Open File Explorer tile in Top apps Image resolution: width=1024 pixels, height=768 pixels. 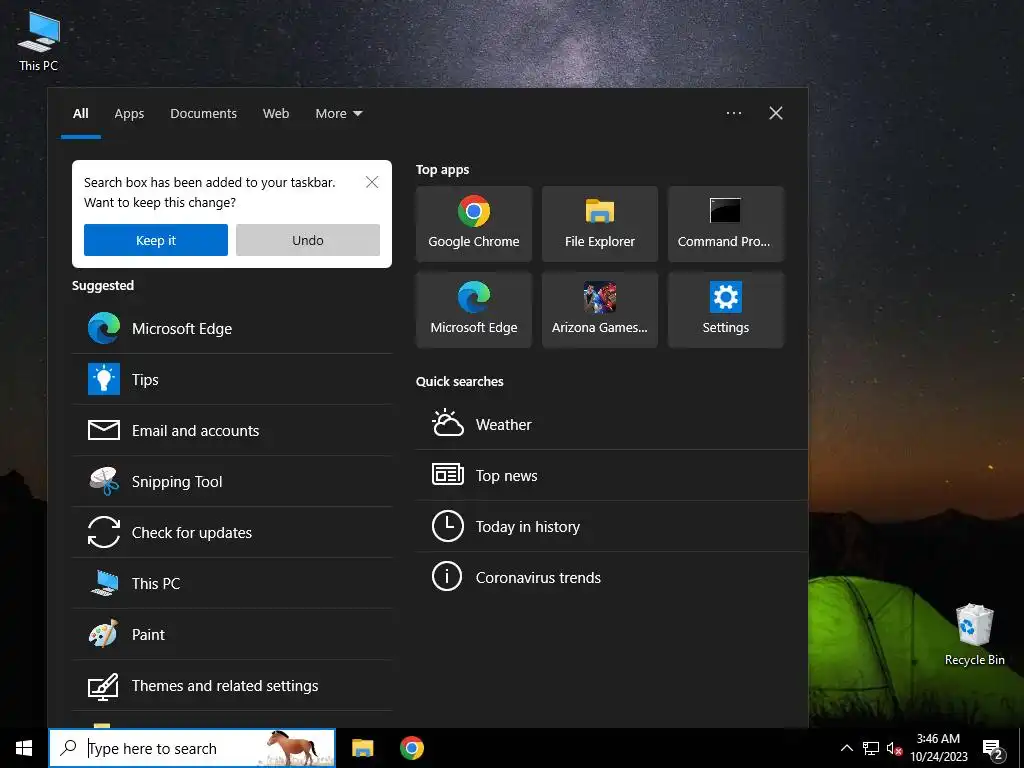[x=600, y=224]
